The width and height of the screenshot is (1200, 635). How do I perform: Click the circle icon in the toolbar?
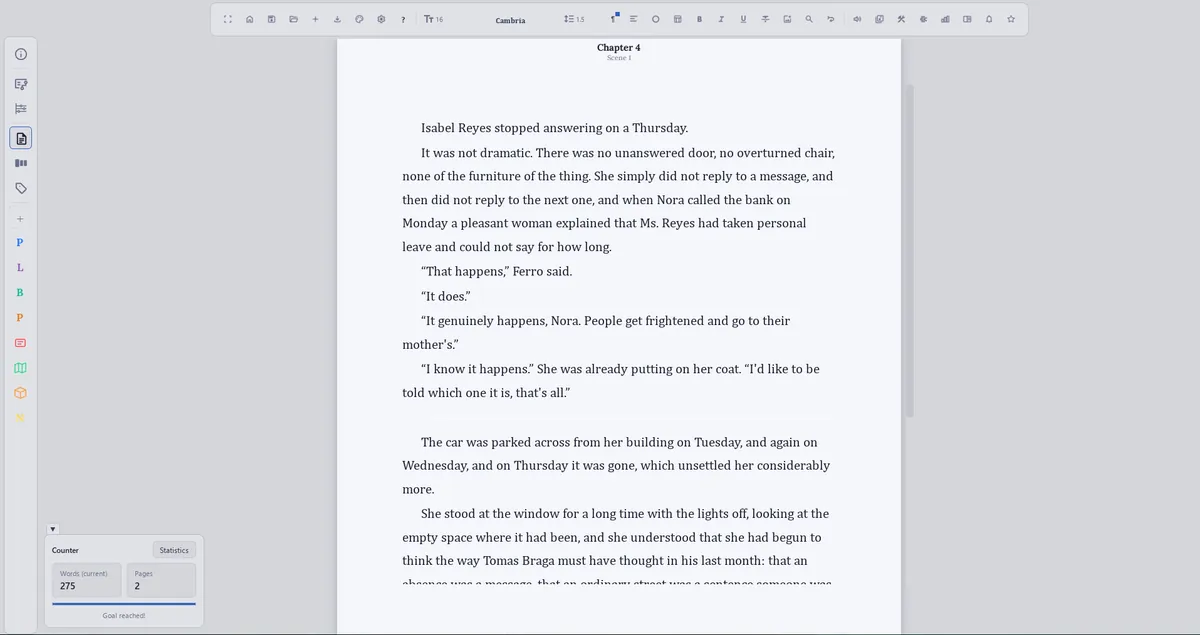pos(656,19)
